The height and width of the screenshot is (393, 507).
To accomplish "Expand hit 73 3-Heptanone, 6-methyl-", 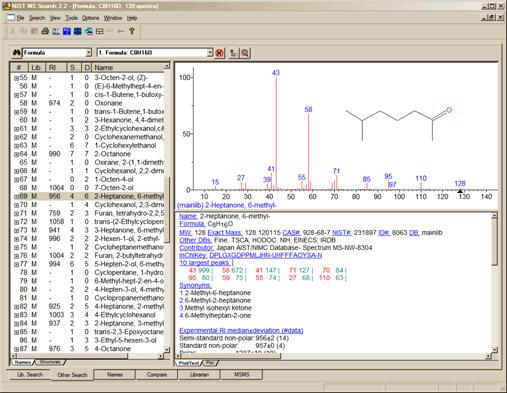I will [x=16, y=230].
